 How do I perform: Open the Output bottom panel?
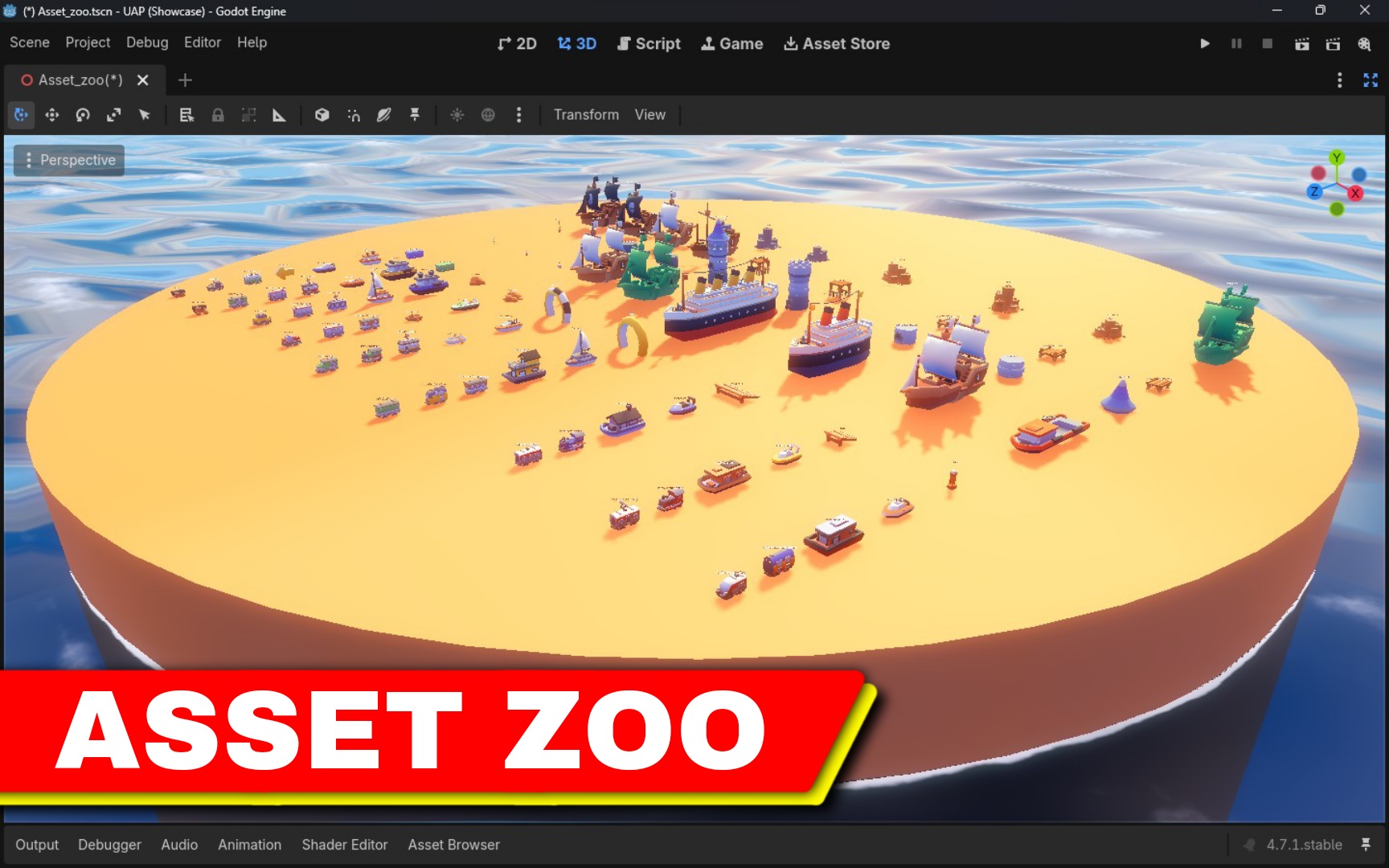click(37, 845)
